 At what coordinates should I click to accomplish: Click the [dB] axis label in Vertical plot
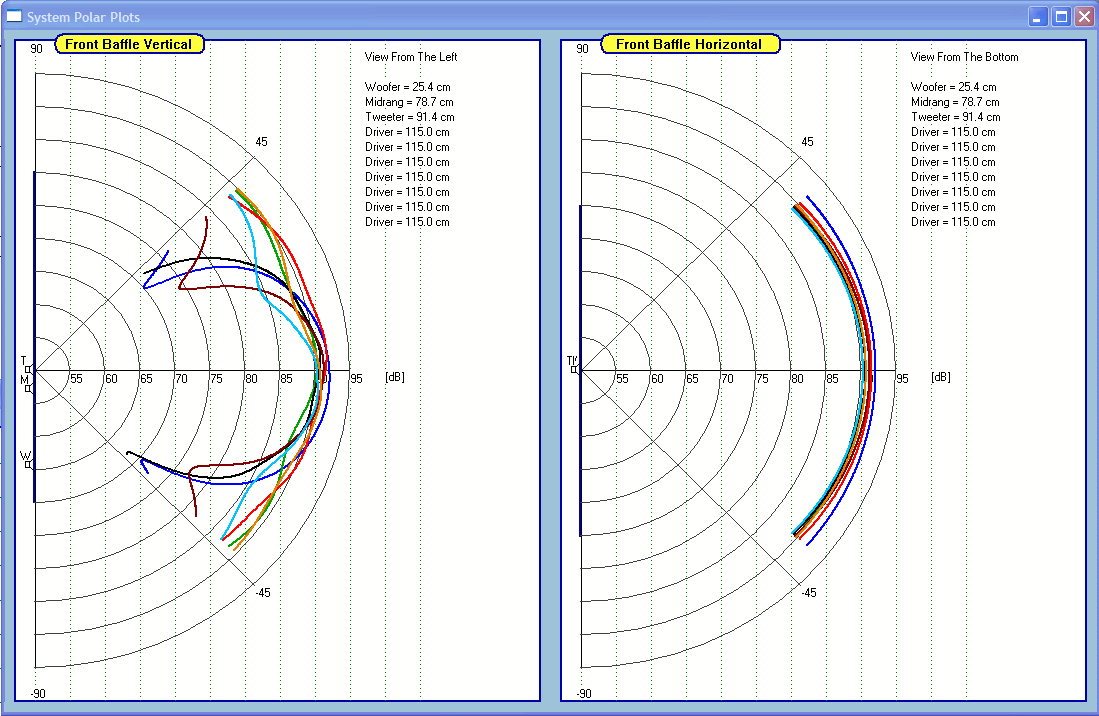(x=395, y=377)
